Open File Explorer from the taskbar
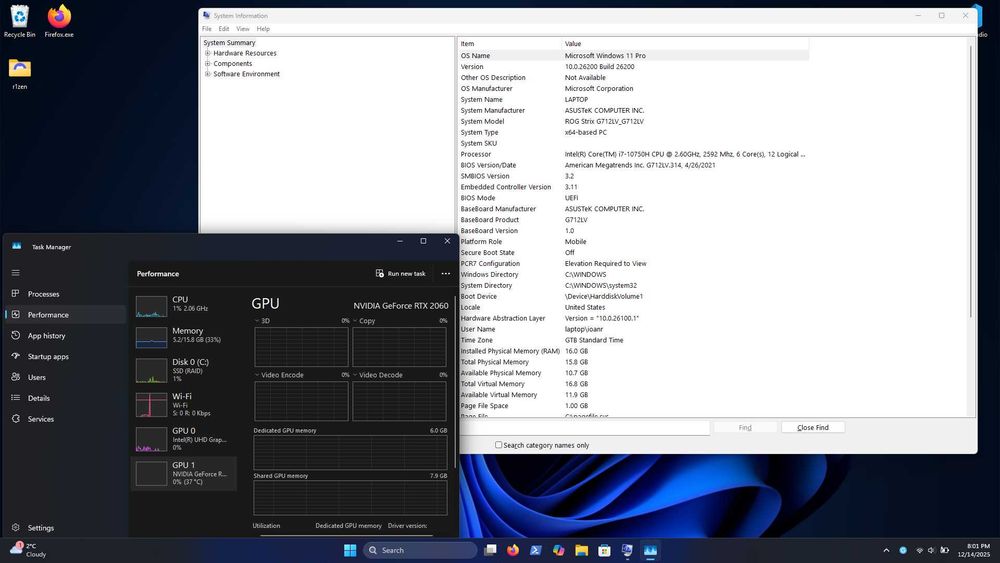1000x563 pixels. click(582, 550)
